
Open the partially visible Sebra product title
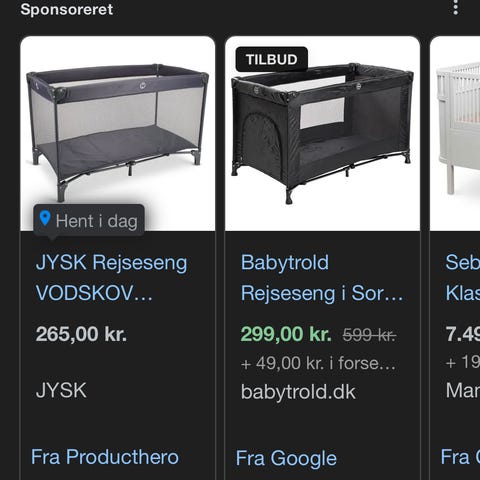(x=463, y=278)
